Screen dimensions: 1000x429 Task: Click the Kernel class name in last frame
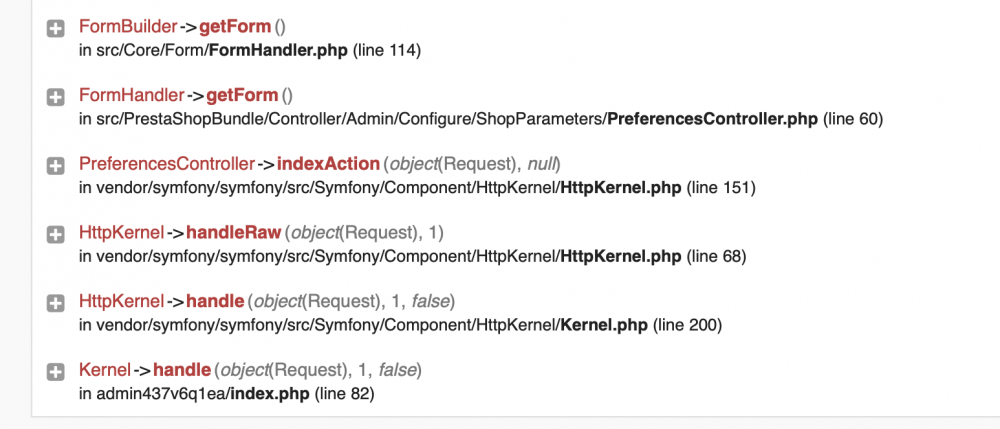click(102, 370)
